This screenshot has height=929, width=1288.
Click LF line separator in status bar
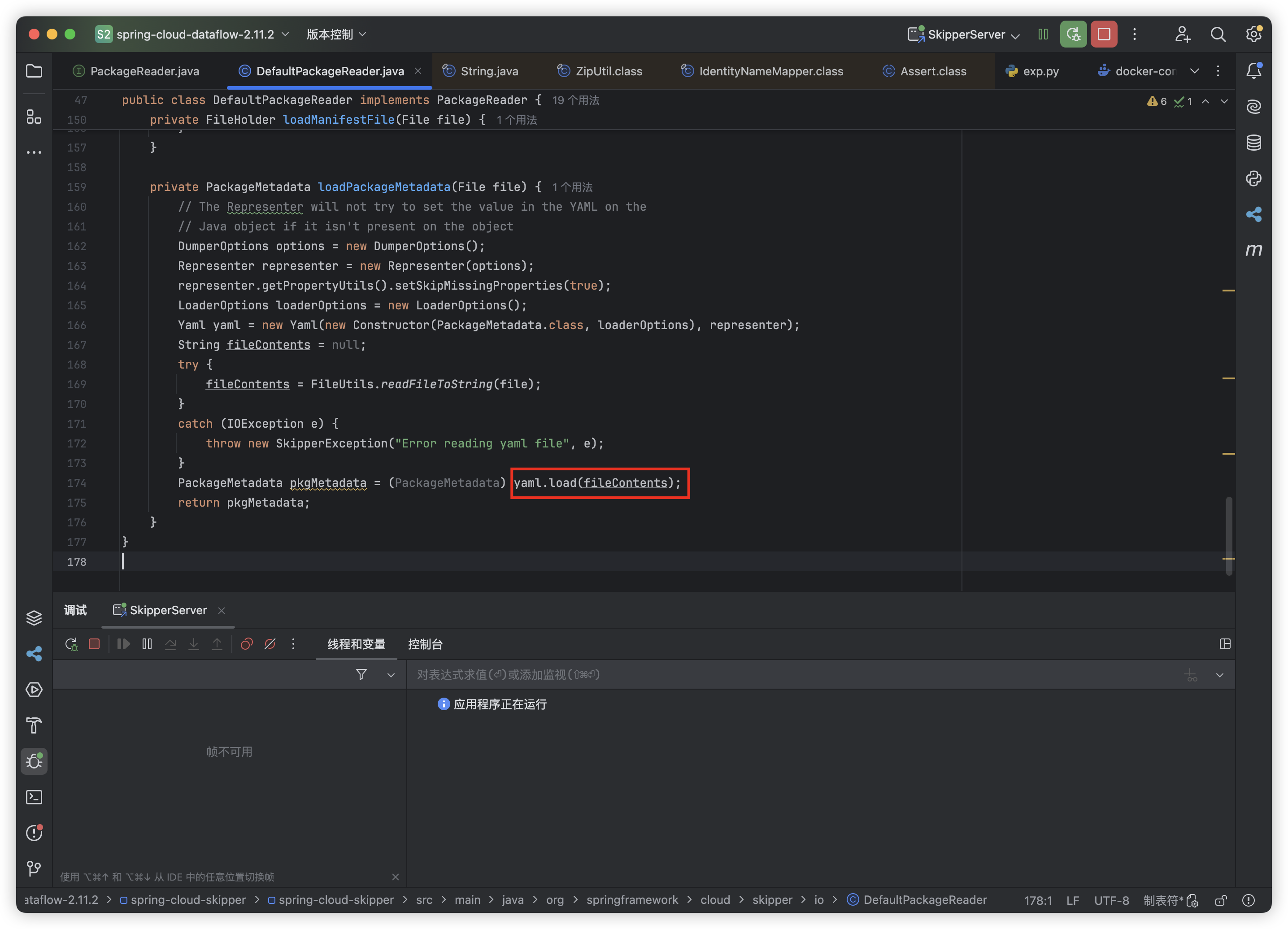[1072, 901]
